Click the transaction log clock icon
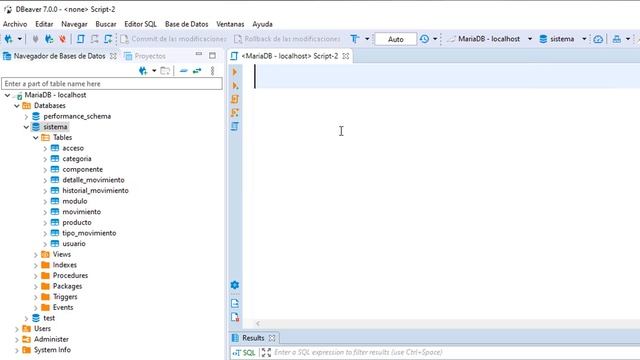 tap(424, 39)
